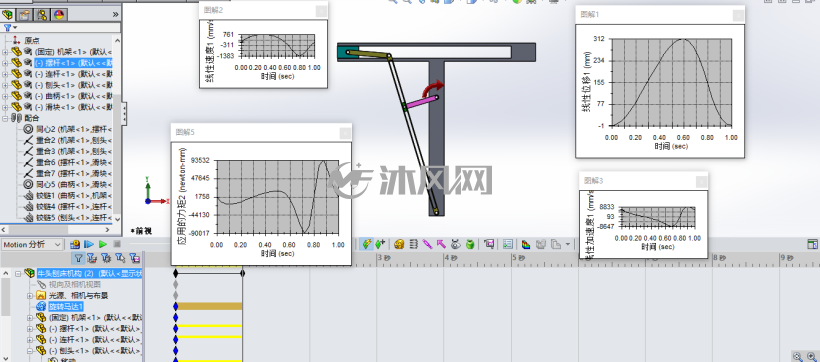This screenshot has height=362, width=820.
Task: Click the Simulation Setup rainbow icon
Action: click(526, 244)
